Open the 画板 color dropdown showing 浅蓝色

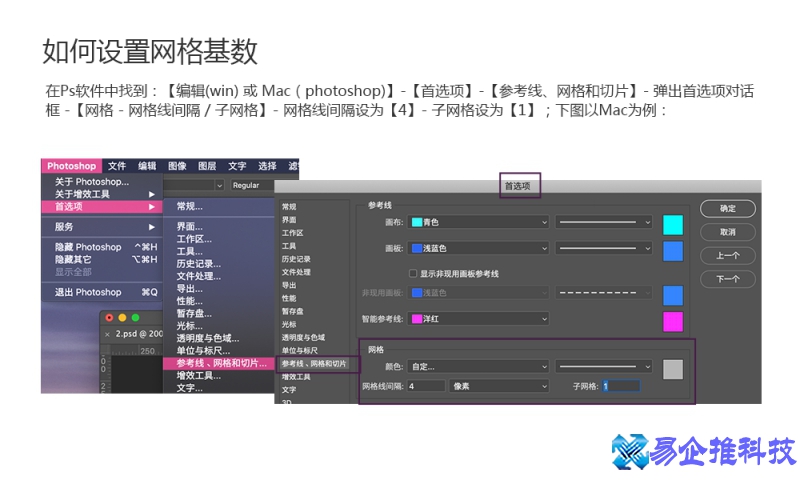tap(479, 248)
